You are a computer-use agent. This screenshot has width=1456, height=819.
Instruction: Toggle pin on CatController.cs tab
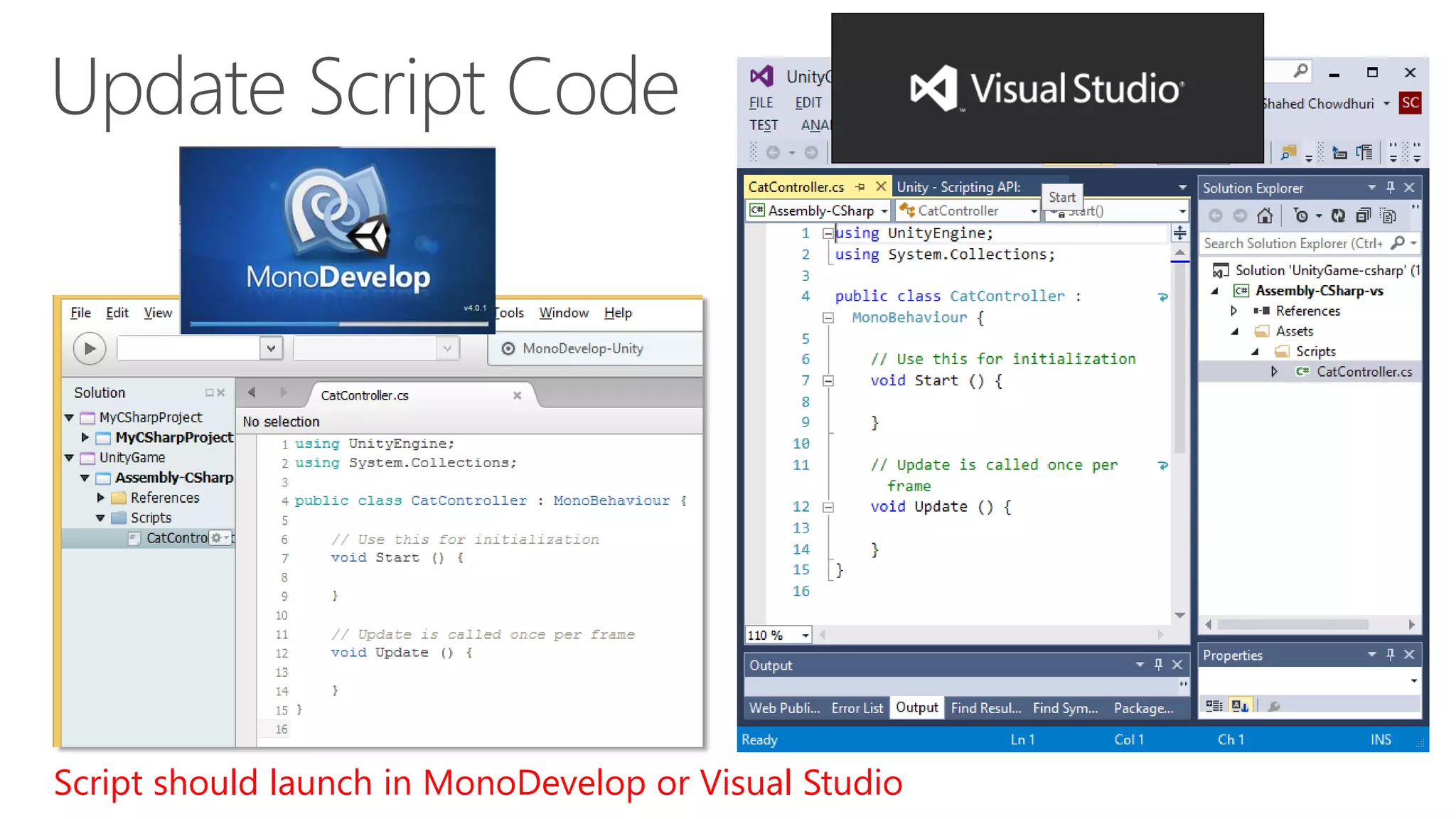(860, 187)
